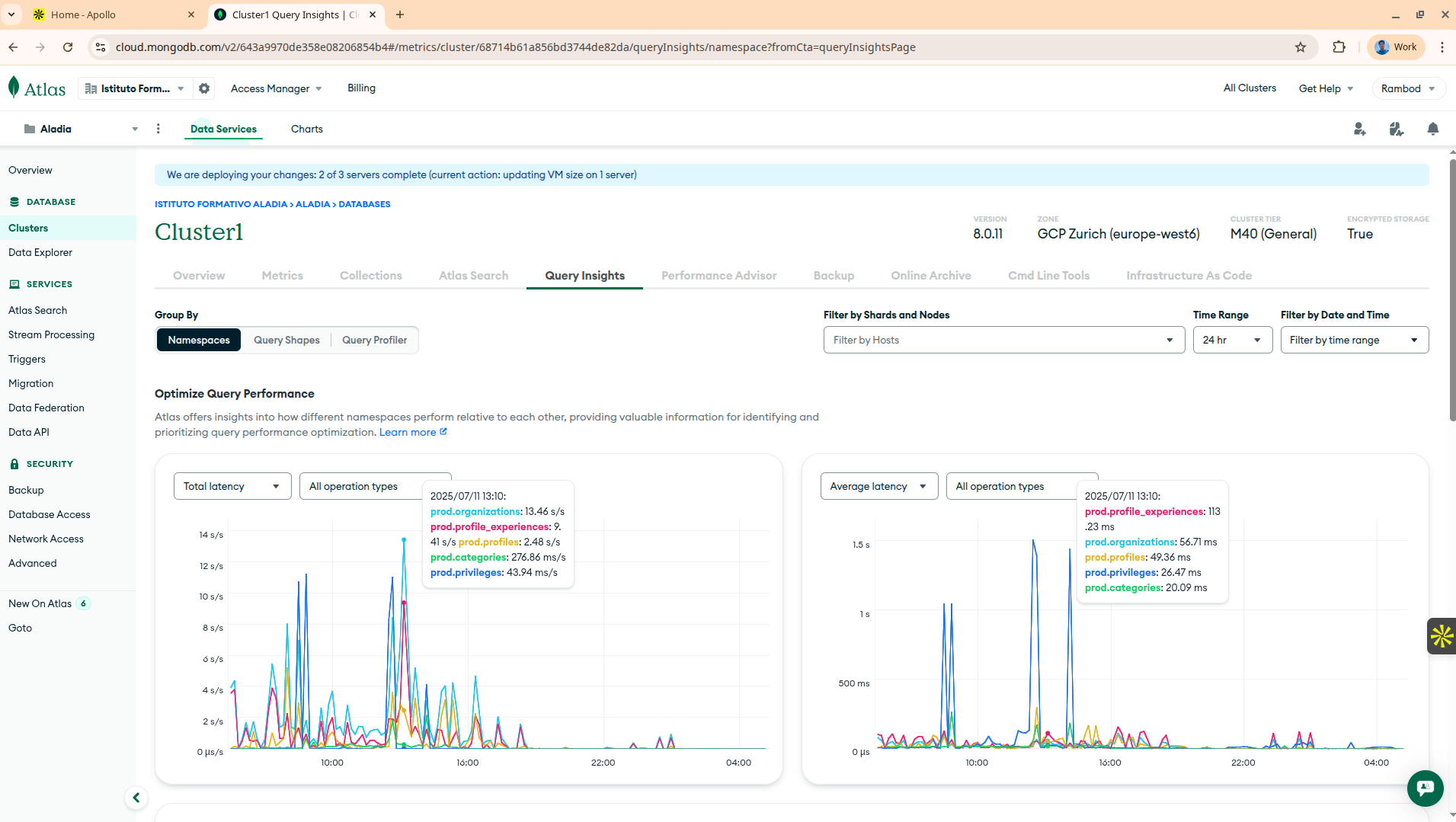
Task: Go to Database Access
Action: pyautogui.click(x=50, y=514)
